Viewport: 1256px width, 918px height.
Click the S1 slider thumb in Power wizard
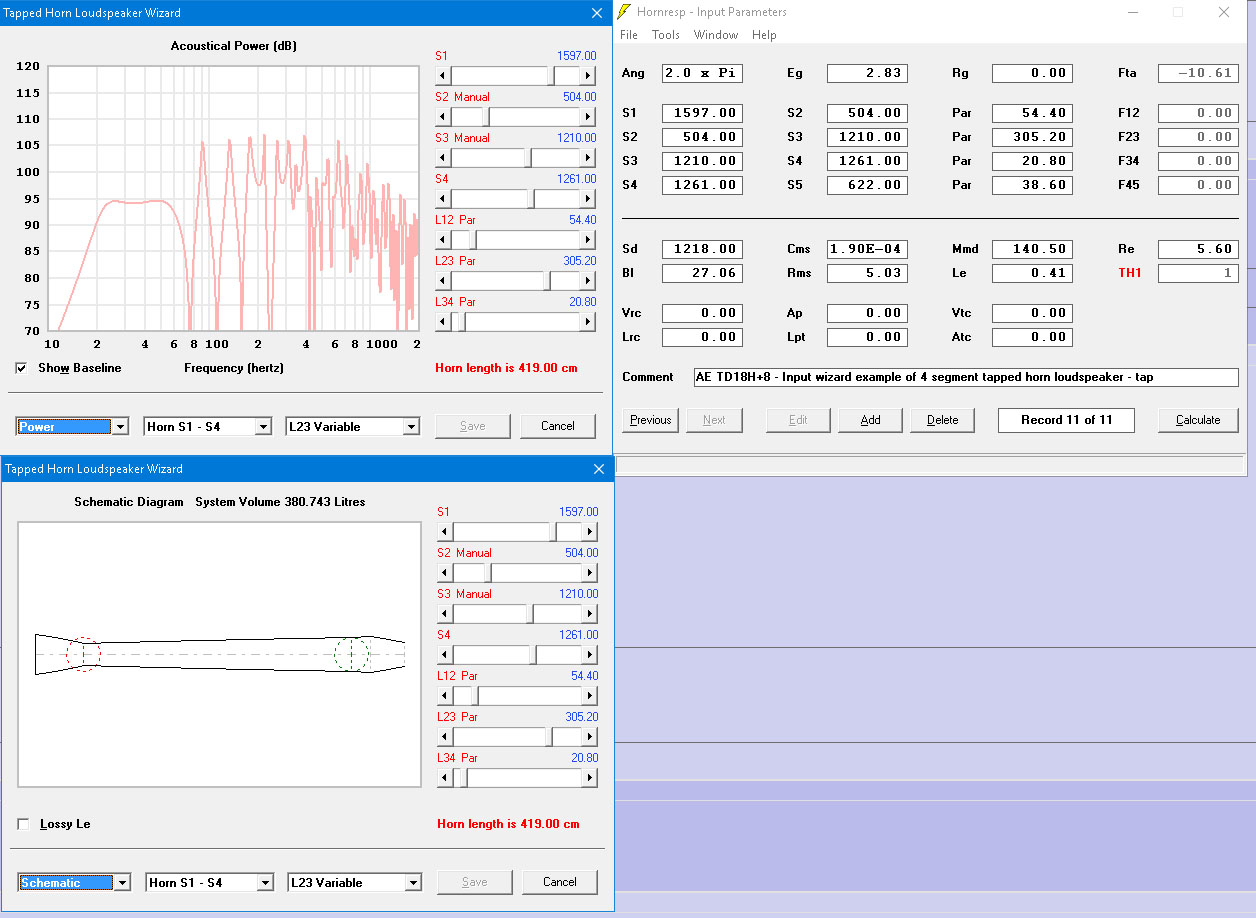[x=552, y=76]
